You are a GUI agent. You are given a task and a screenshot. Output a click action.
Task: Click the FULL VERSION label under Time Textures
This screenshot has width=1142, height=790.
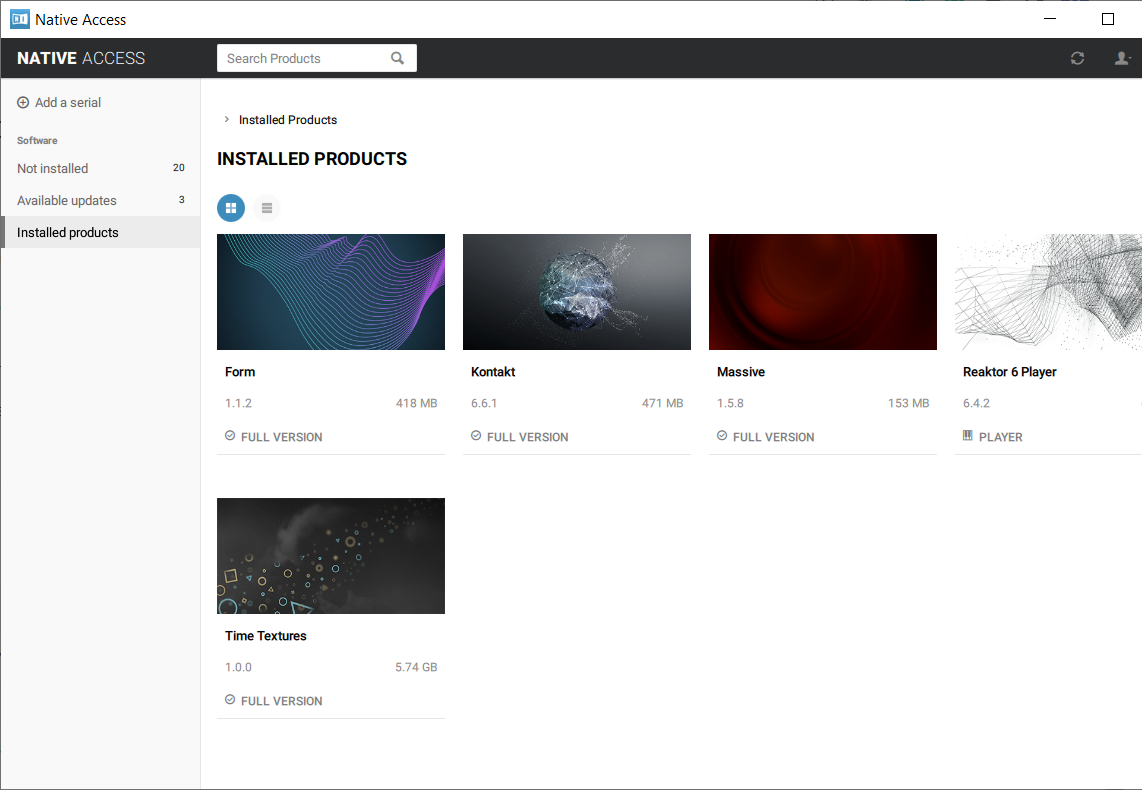click(x=281, y=701)
